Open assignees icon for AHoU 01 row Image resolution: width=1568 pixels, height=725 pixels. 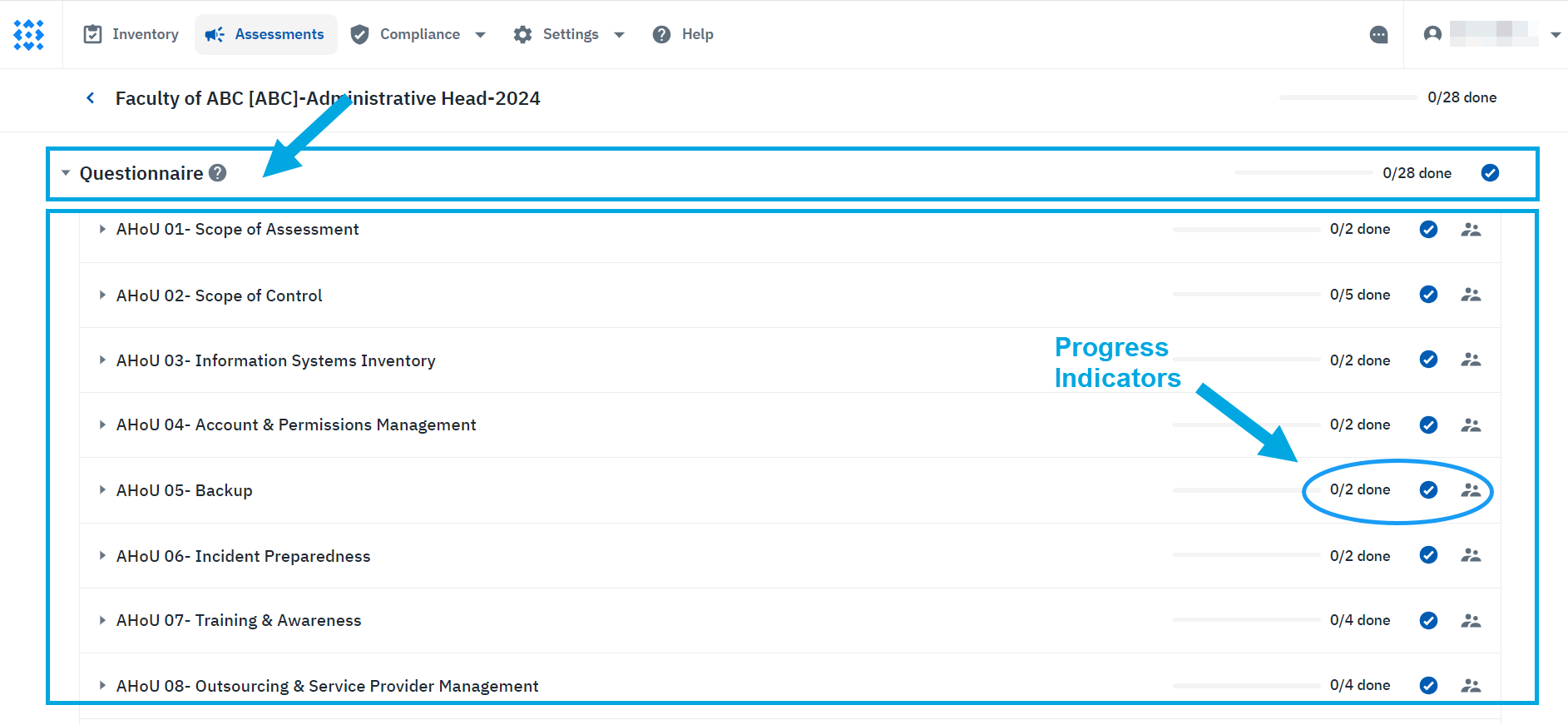pyautogui.click(x=1471, y=230)
